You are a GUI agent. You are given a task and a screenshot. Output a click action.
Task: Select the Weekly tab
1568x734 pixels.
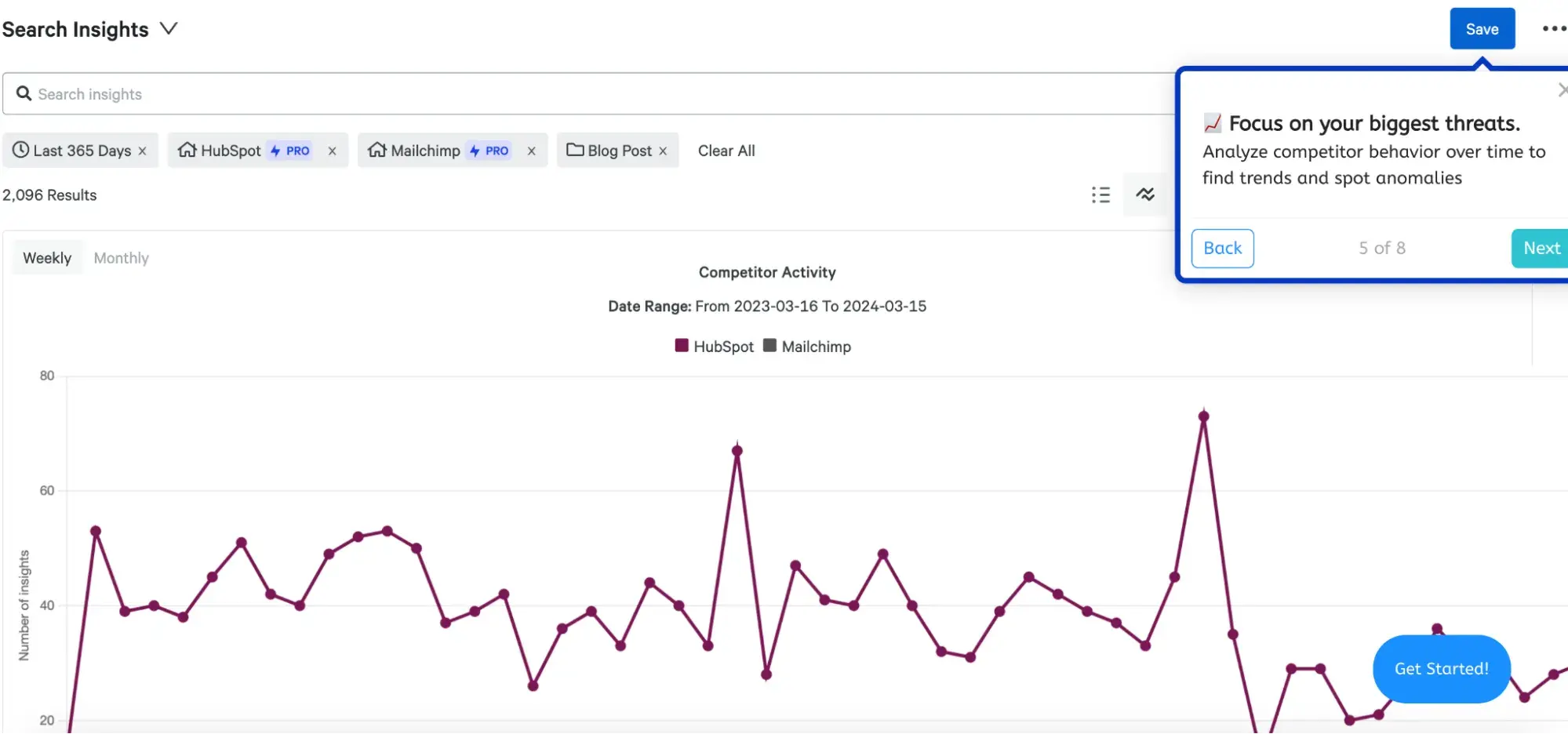pos(47,258)
